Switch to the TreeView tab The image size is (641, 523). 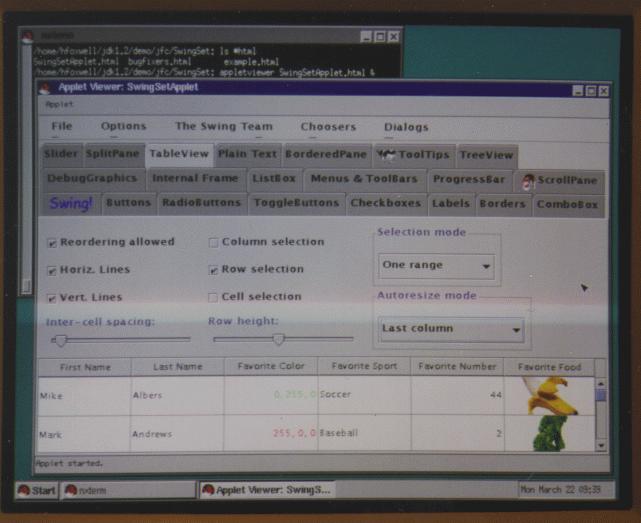tap(486, 156)
